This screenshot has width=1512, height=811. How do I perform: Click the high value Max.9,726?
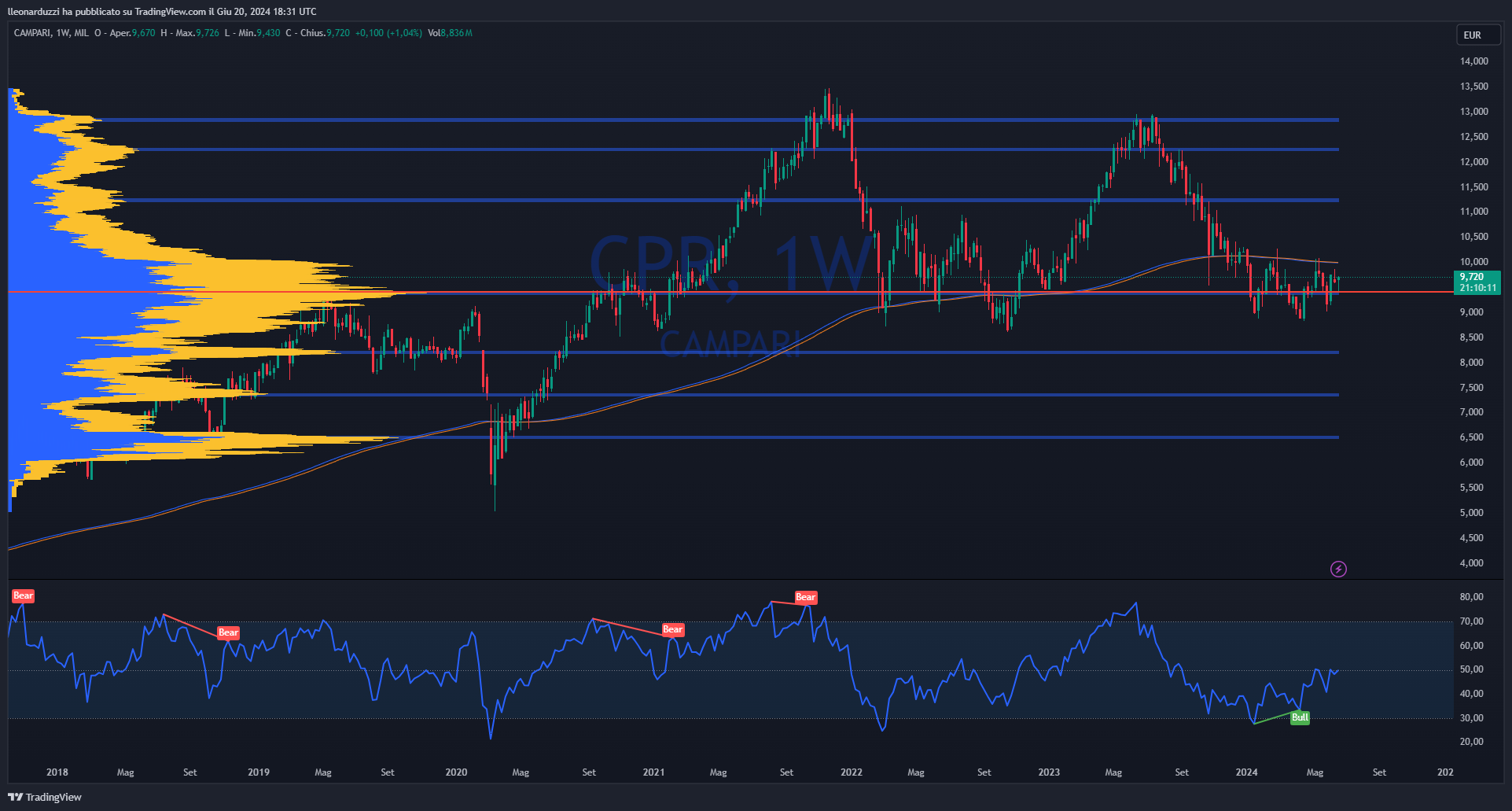pyautogui.click(x=190, y=33)
